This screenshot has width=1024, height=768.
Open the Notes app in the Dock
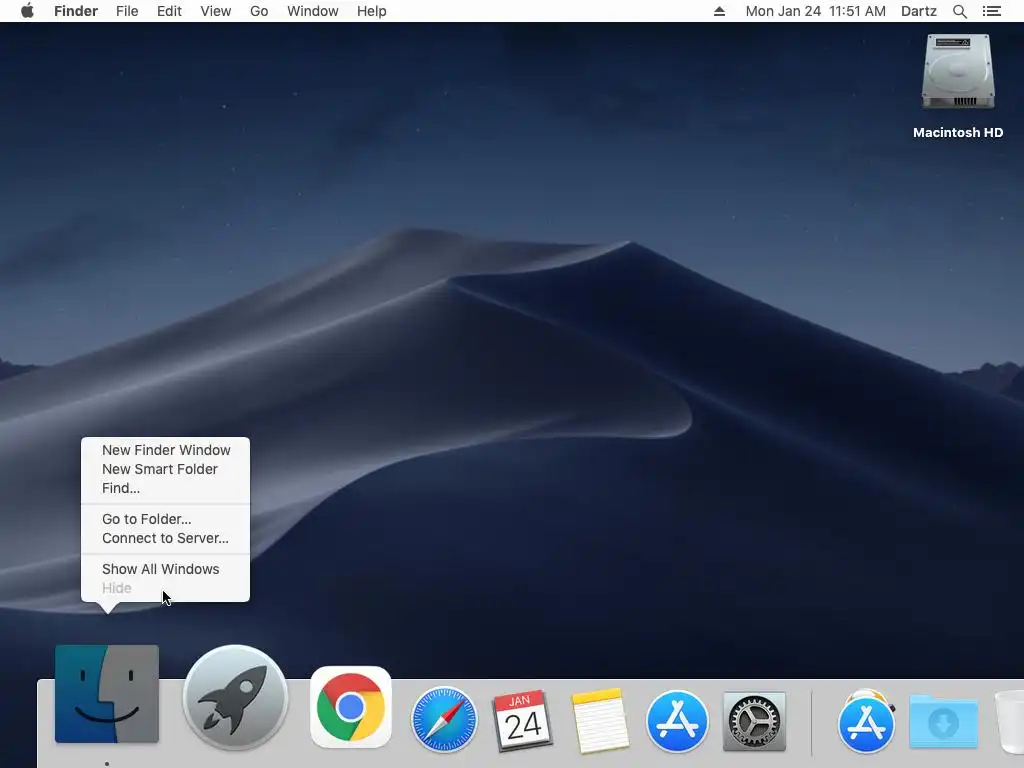600,720
